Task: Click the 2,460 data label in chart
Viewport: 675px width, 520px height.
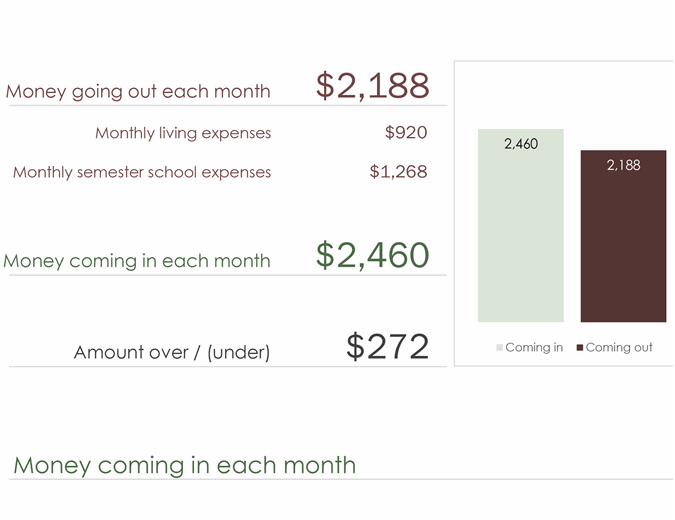Action: 521,144
